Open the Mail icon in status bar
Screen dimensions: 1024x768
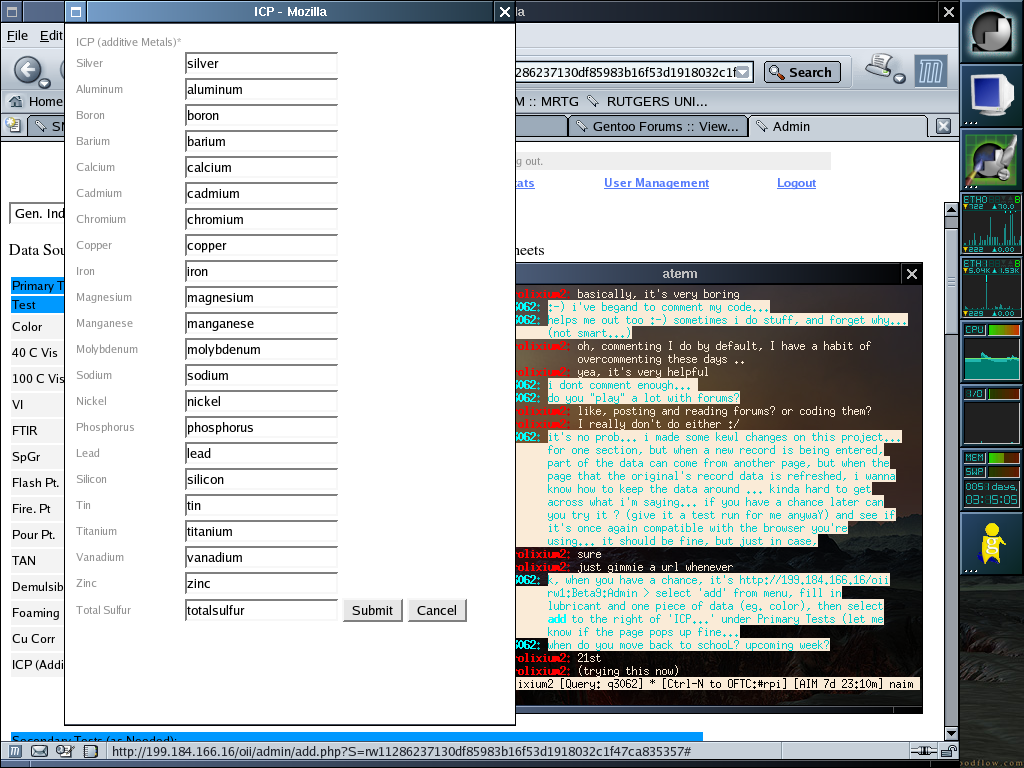pyautogui.click(x=40, y=751)
